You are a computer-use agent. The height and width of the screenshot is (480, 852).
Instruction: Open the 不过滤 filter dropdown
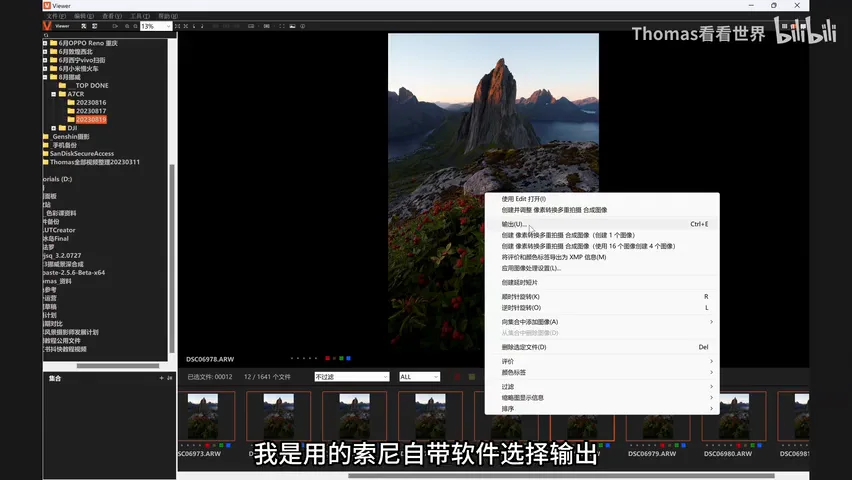(x=352, y=377)
